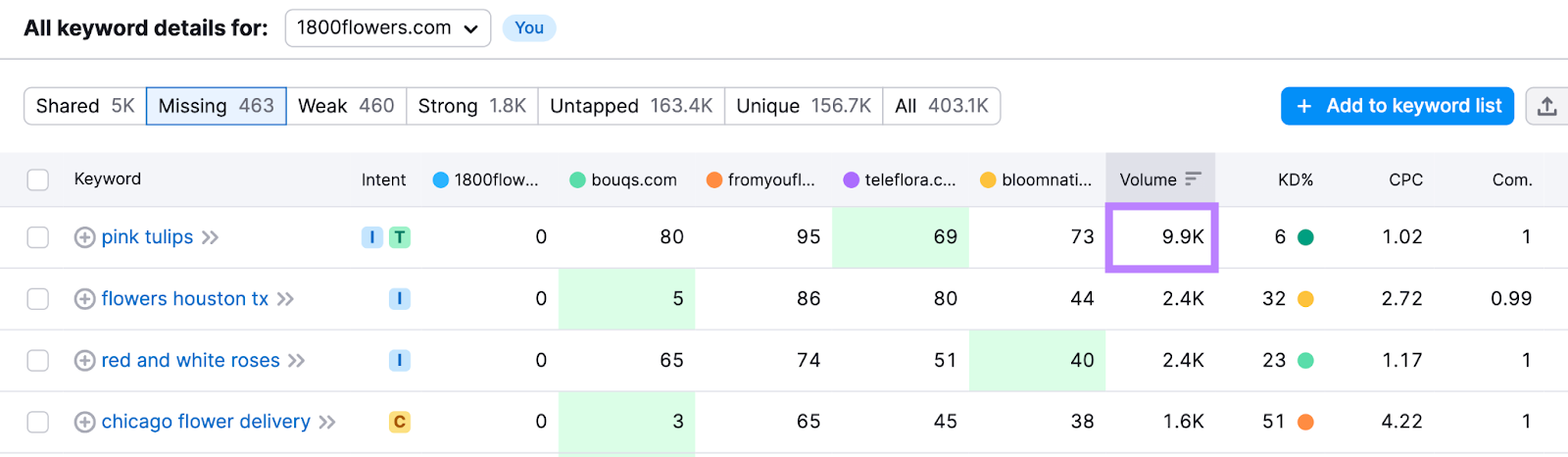Open the red and white roses link

[190, 361]
